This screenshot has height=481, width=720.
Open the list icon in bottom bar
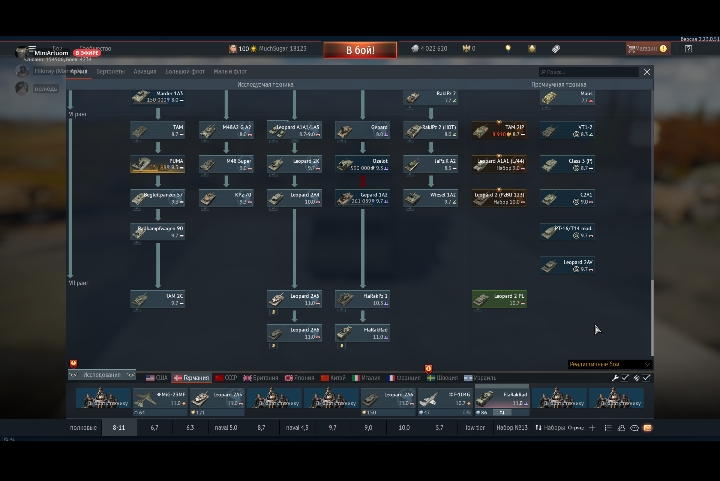click(x=608, y=428)
